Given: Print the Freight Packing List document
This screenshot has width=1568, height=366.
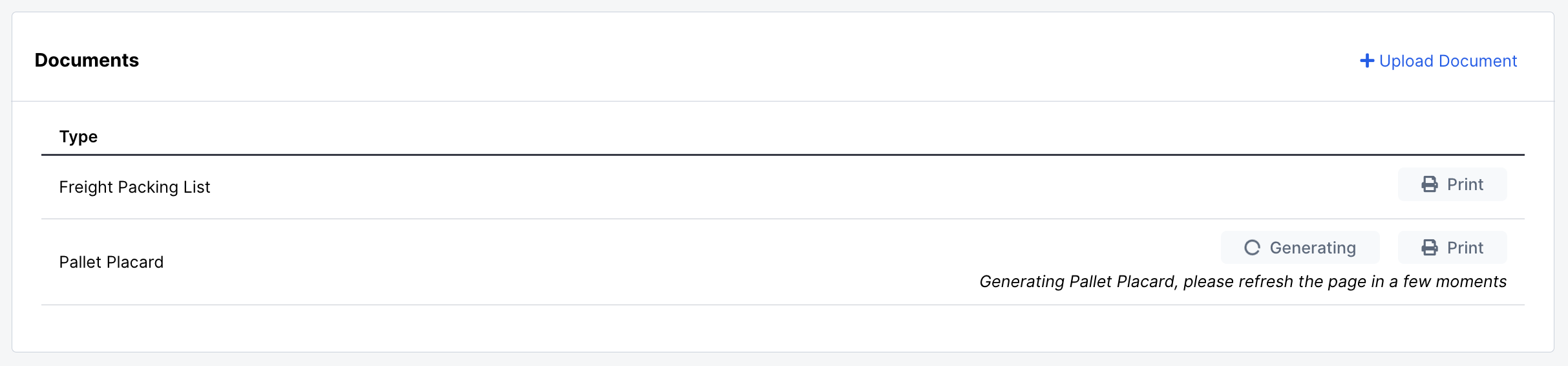Looking at the screenshot, I should click(1452, 184).
